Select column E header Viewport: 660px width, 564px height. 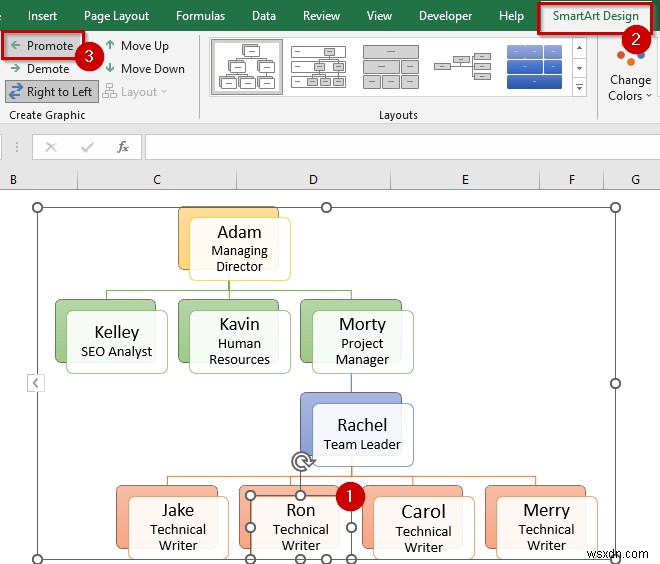[x=465, y=180]
